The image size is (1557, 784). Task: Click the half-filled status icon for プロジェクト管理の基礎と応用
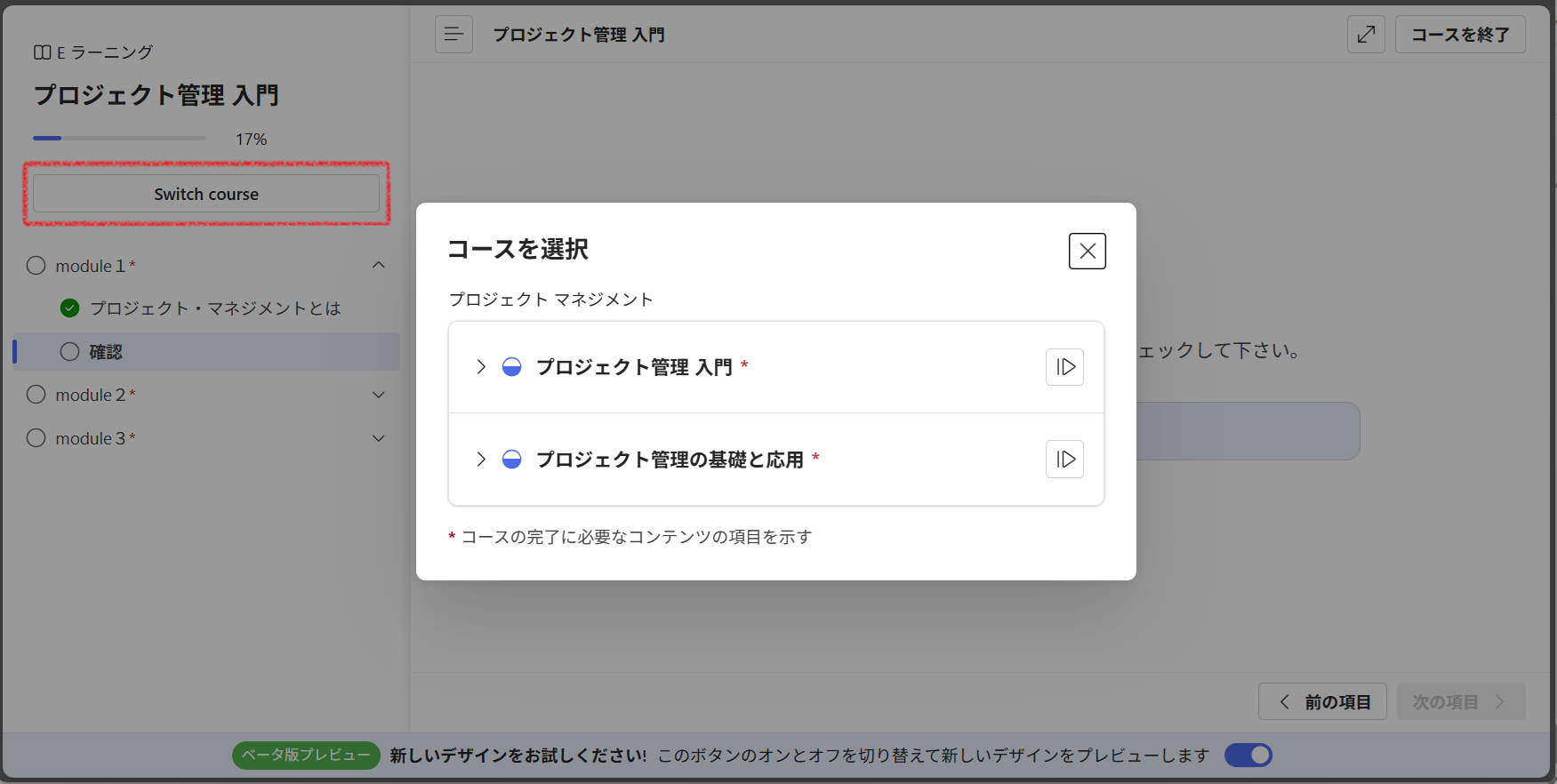(512, 460)
